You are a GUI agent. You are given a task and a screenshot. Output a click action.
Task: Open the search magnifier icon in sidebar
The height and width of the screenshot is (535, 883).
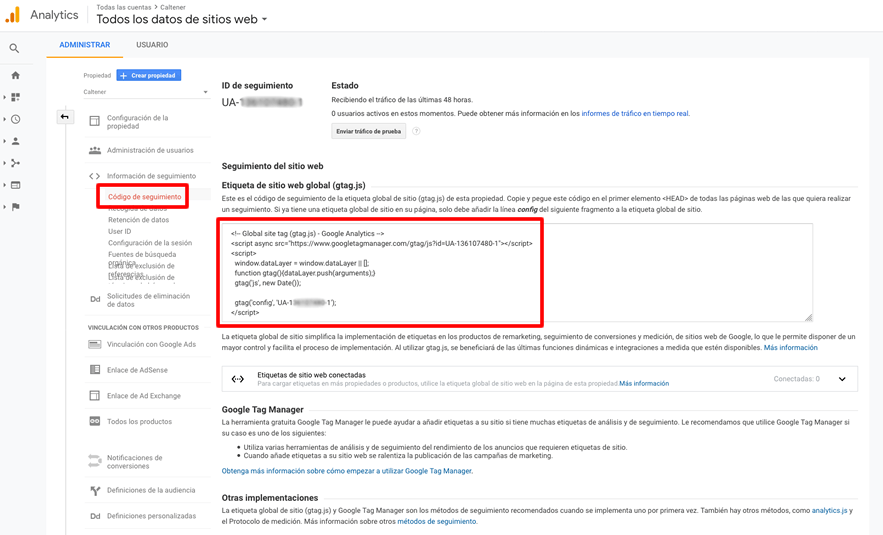point(15,48)
